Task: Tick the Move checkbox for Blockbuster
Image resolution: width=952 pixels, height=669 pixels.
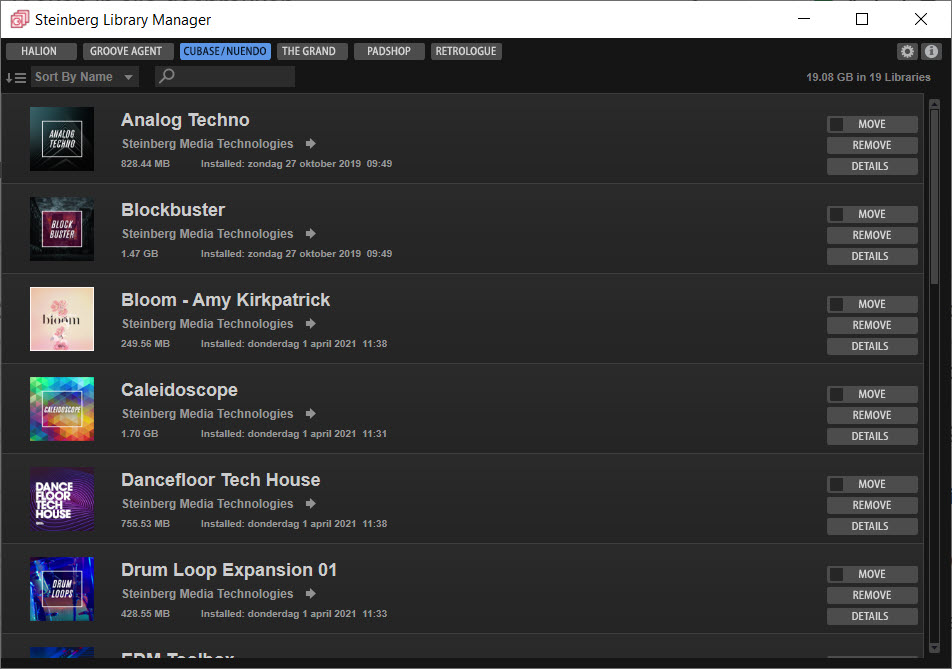Action: [x=837, y=214]
